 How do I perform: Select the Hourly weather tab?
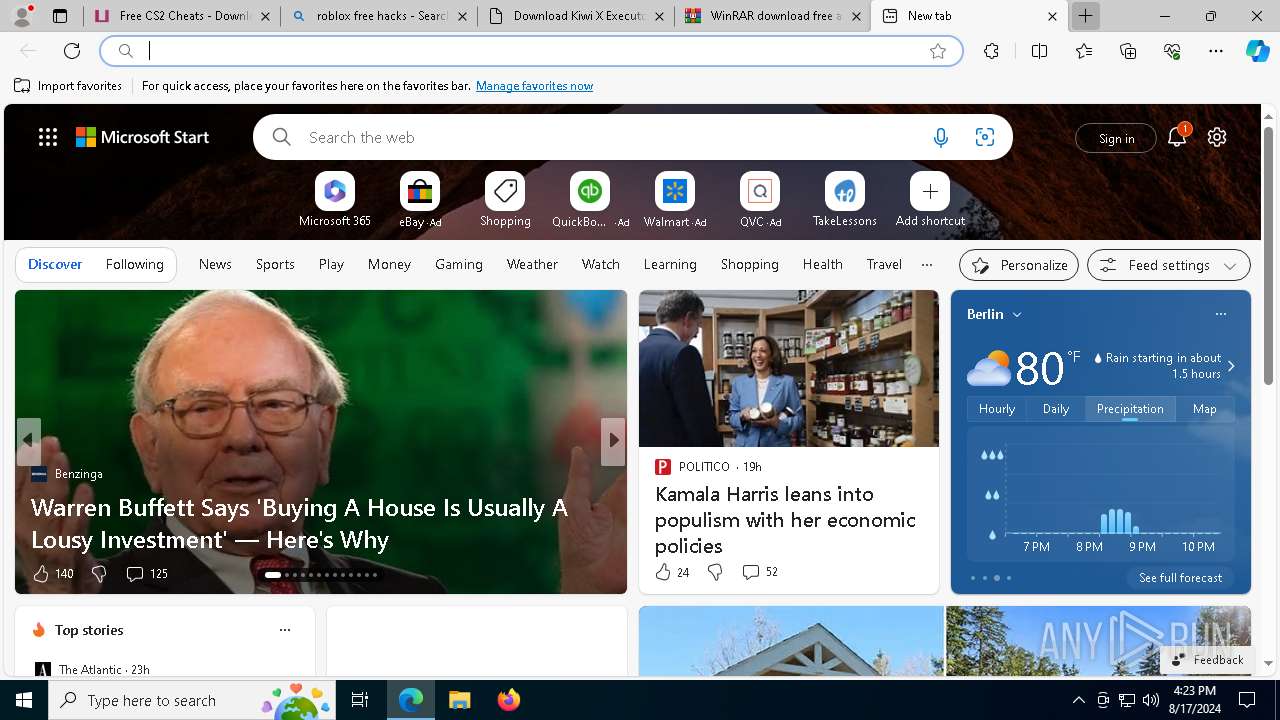pyautogui.click(x=997, y=409)
